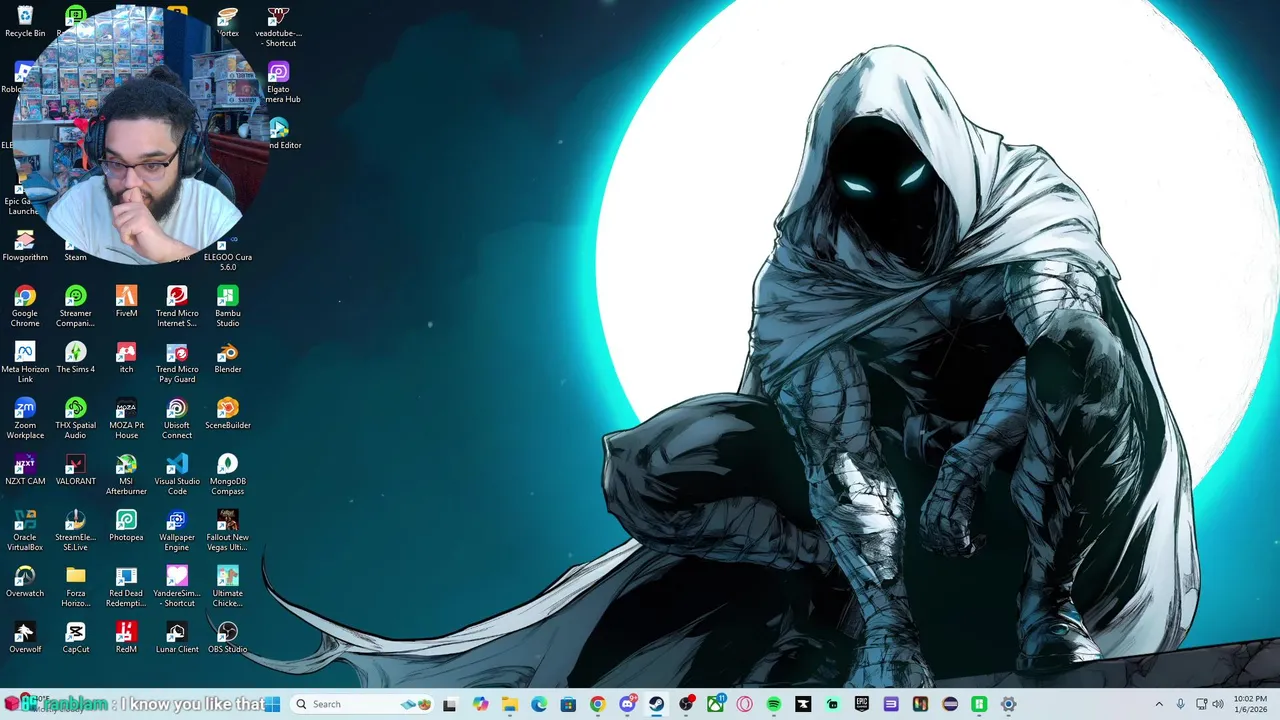Switch to Chrome on the taskbar
The width and height of the screenshot is (1280, 720).
click(597, 704)
